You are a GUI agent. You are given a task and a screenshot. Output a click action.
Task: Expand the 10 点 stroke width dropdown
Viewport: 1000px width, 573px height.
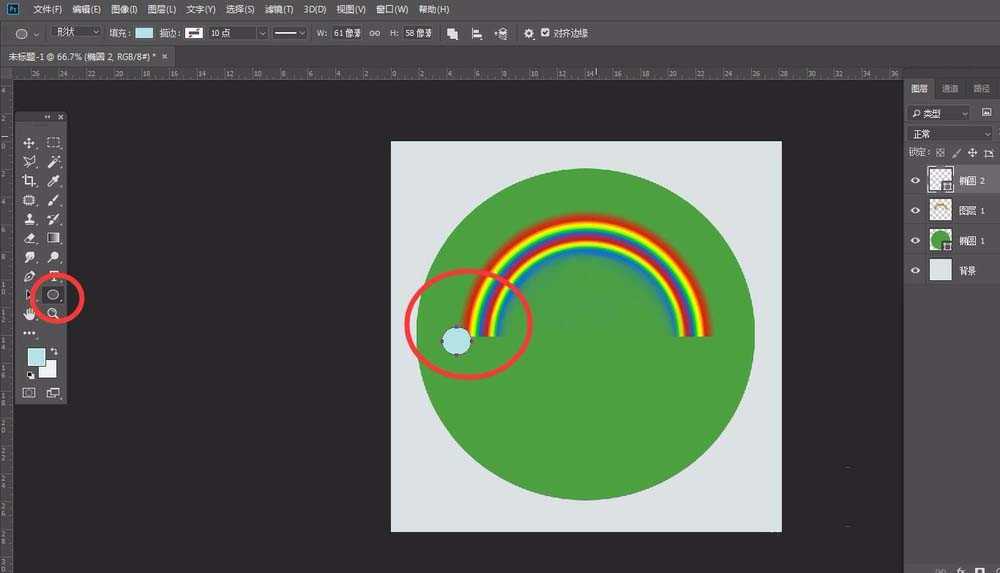(x=262, y=33)
